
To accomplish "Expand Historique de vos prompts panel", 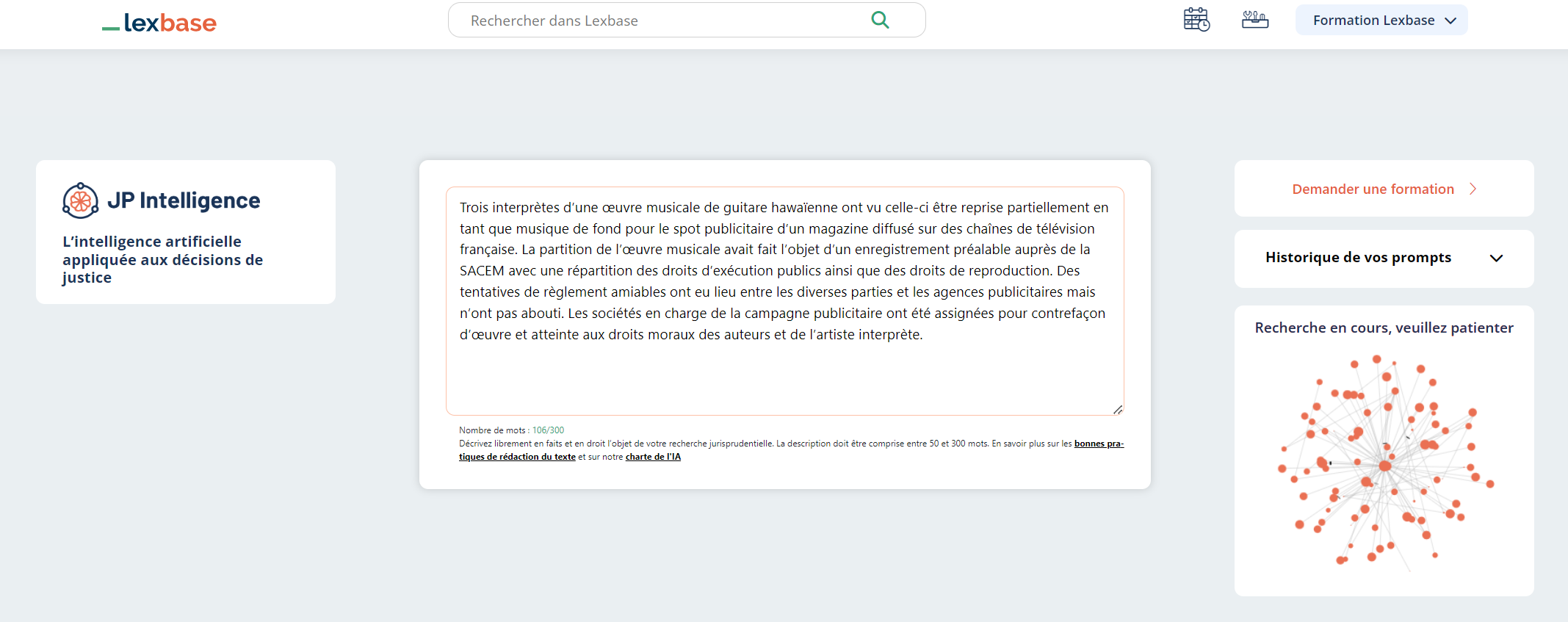I will tap(1358, 258).
